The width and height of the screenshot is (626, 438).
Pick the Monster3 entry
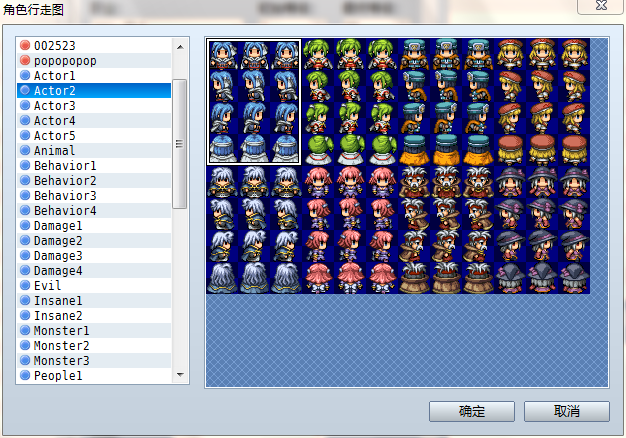(x=94, y=361)
